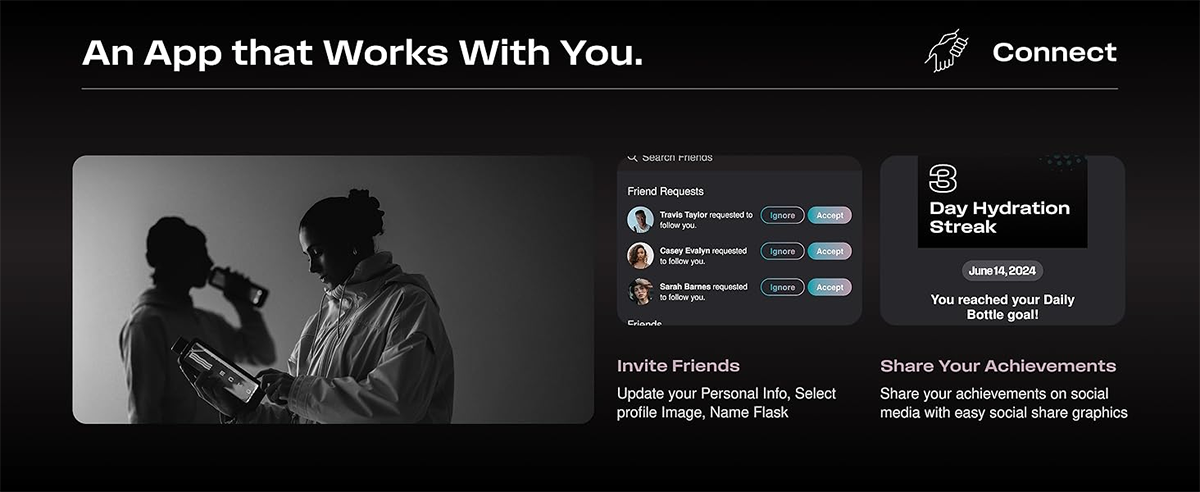This screenshot has height=492, width=1200.
Task: Select the June 14, 2024 date pill
Action: 1003,271
